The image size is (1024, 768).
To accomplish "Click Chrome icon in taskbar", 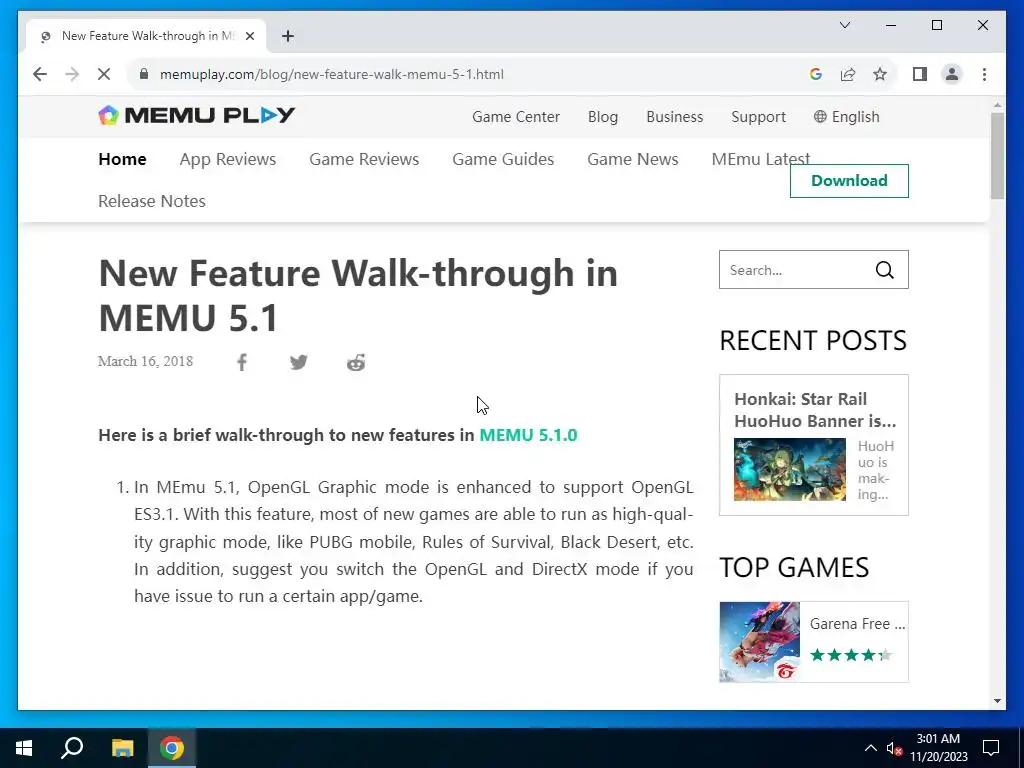I will 172,748.
